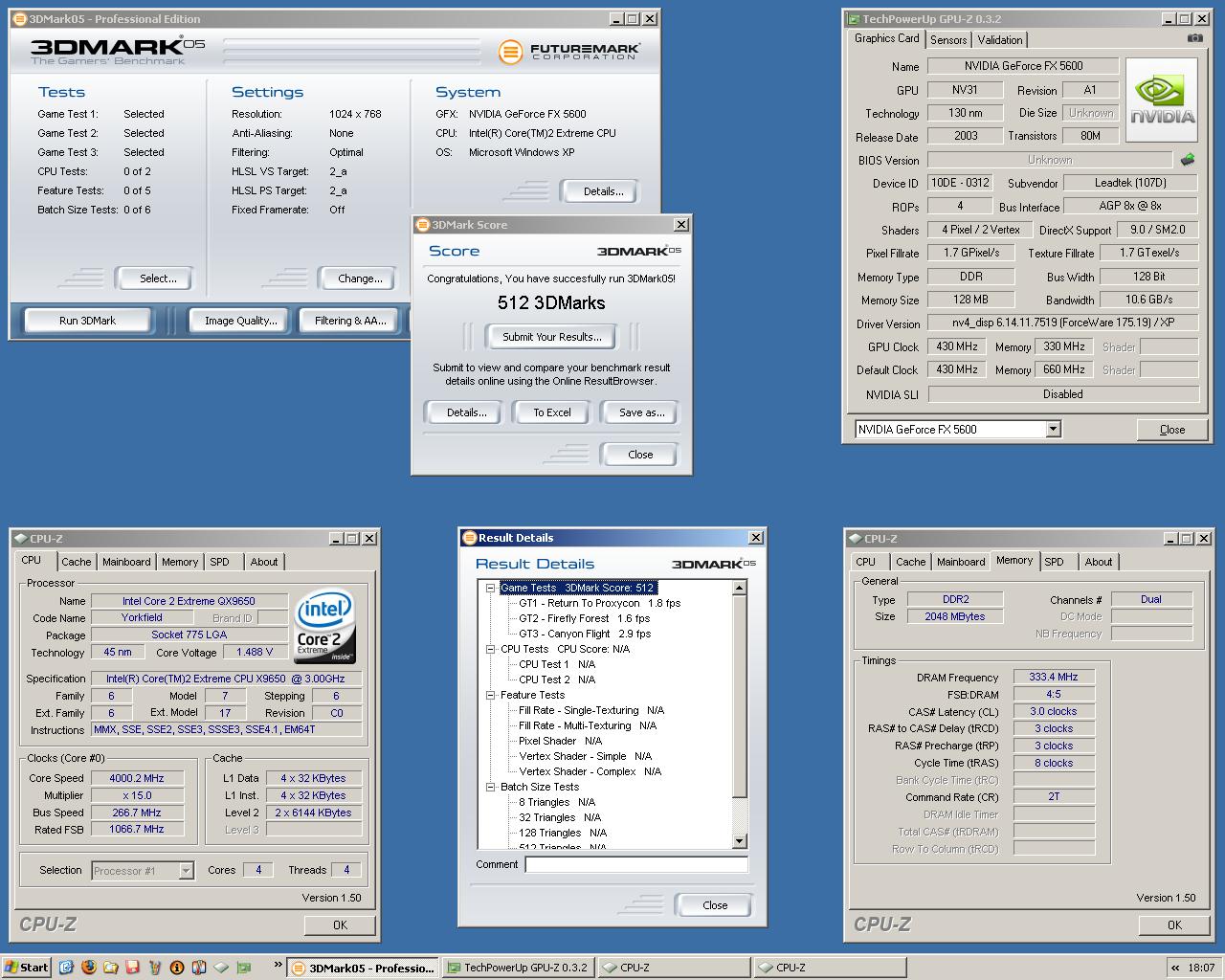Open the Internet Explorer quick launch icon
Screen dimensions: 1225x980
point(66,968)
